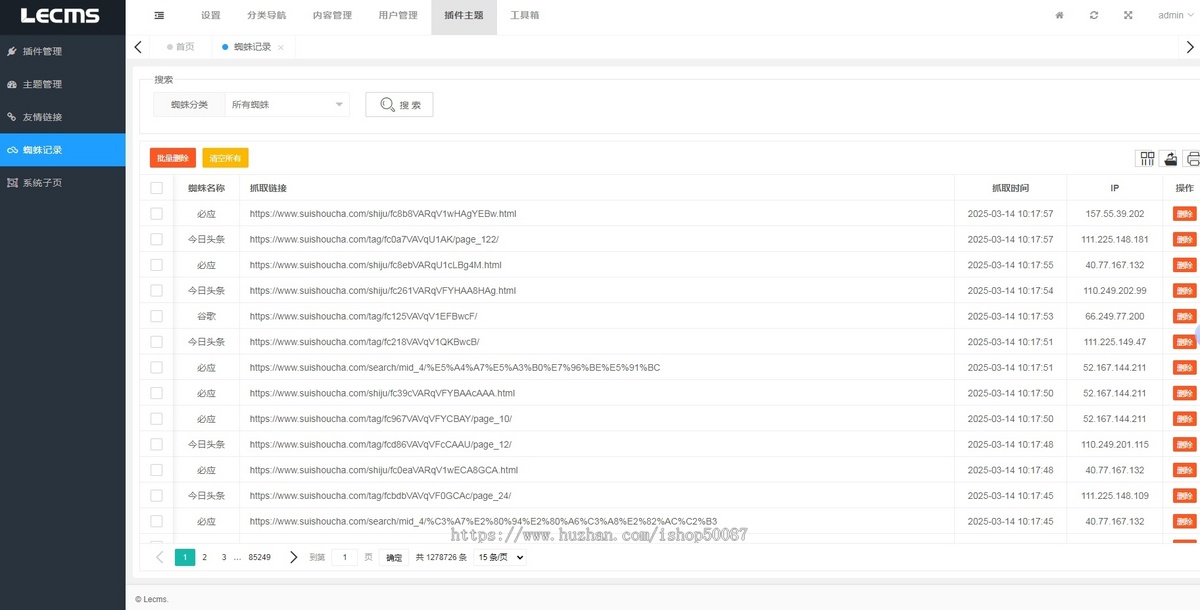This screenshot has width=1200, height=610.
Task: Check the 谷歌 row checkbox
Action: click(156, 316)
